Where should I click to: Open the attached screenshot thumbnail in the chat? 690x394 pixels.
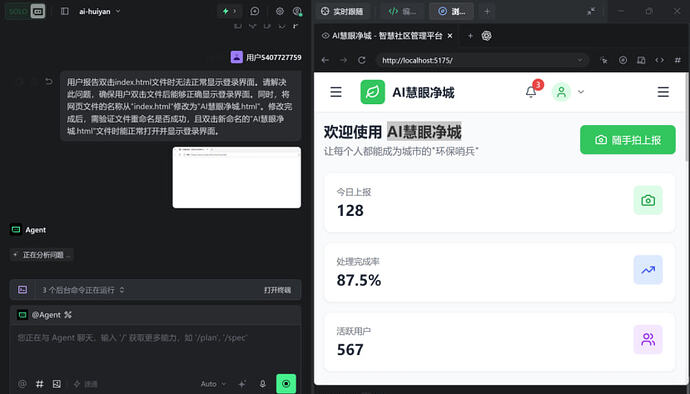click(x=237, y=177)
